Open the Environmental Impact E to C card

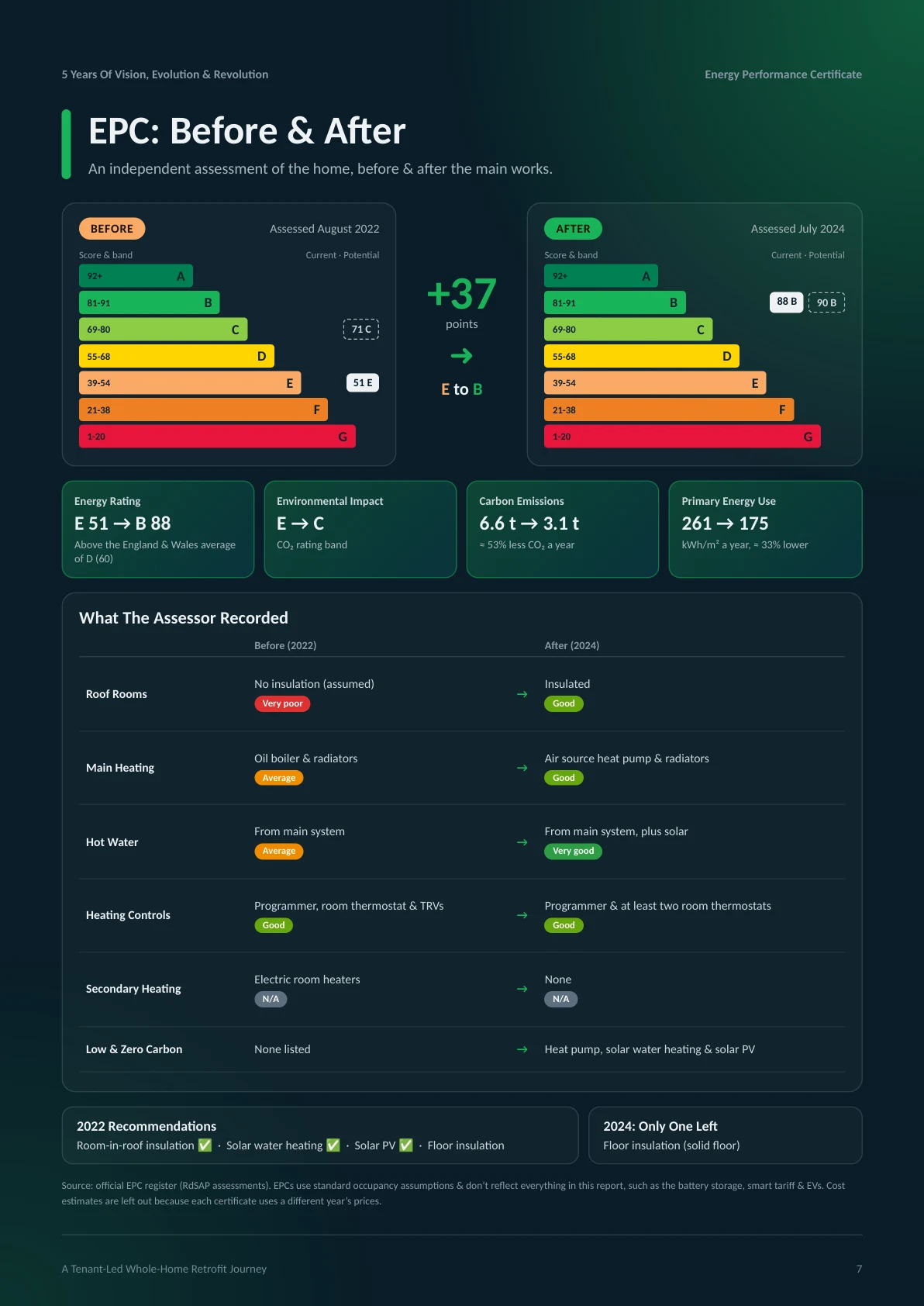pos(360,529)
